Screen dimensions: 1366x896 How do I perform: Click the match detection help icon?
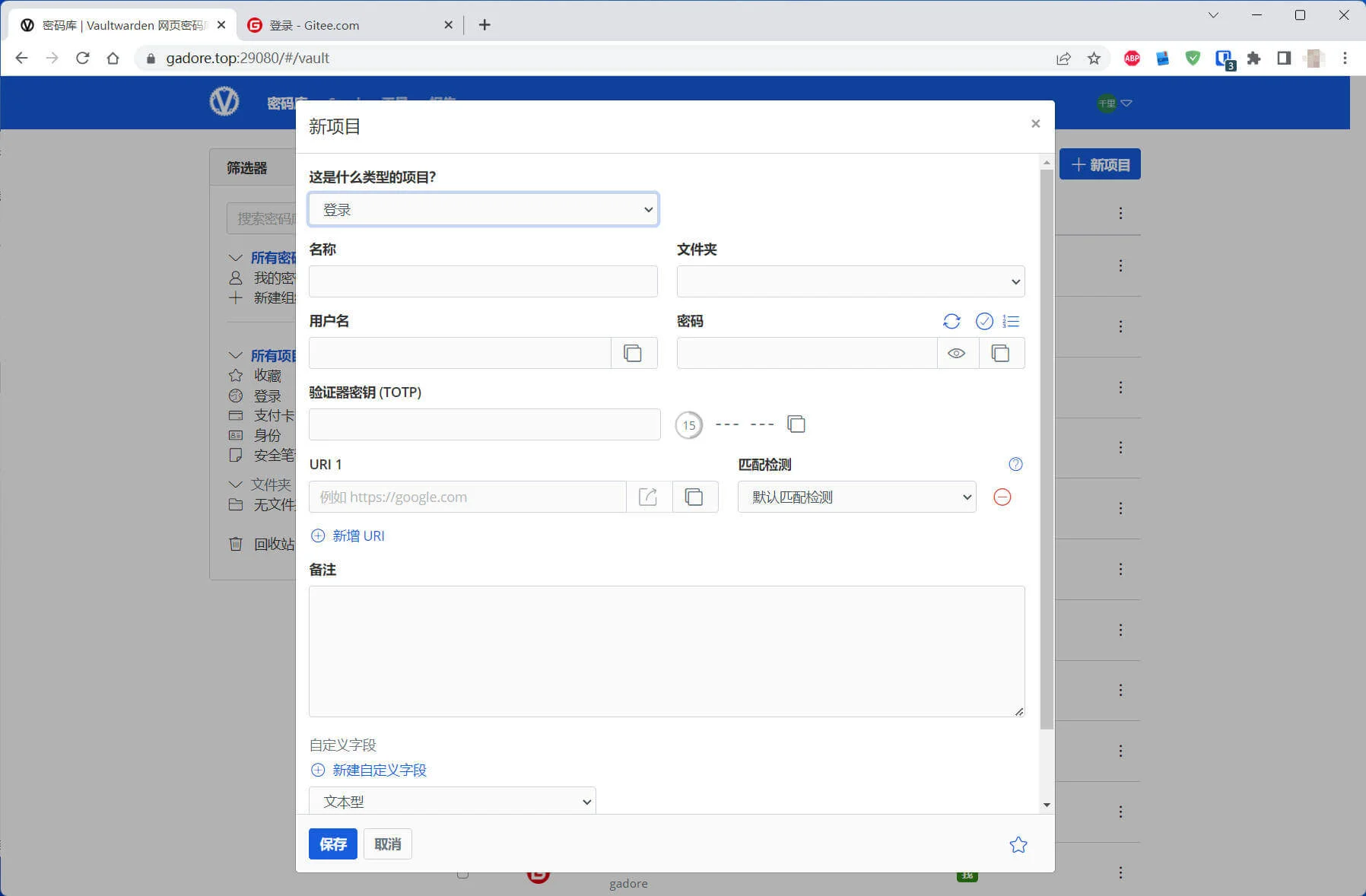point(1015,464)
